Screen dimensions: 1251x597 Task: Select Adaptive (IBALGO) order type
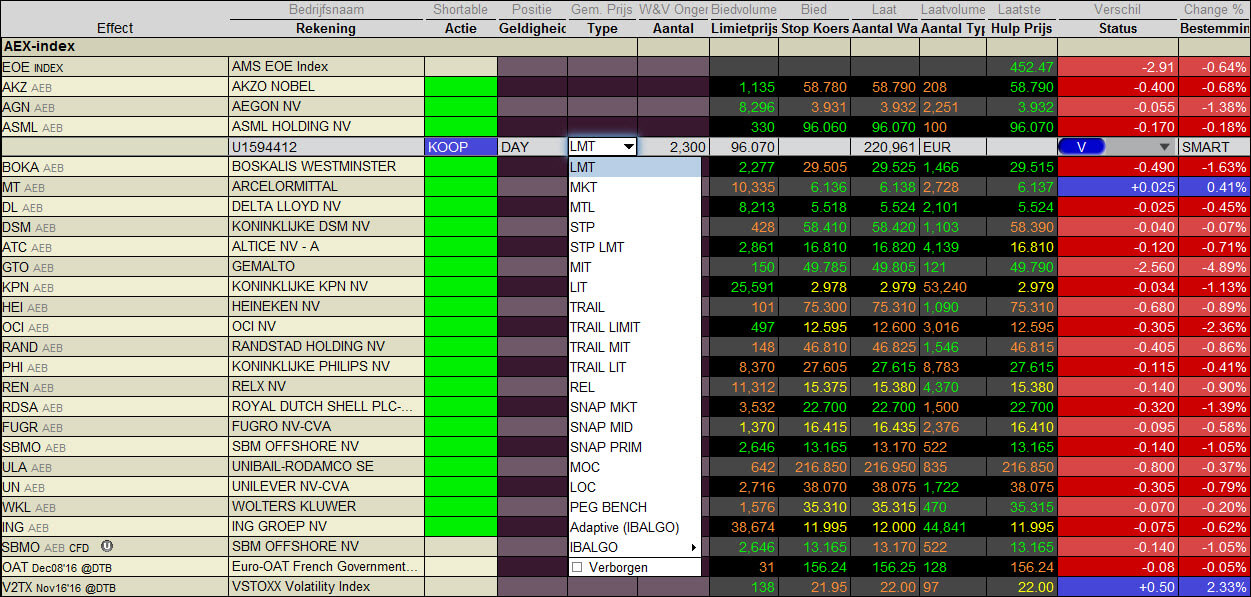tap(635, 527)
